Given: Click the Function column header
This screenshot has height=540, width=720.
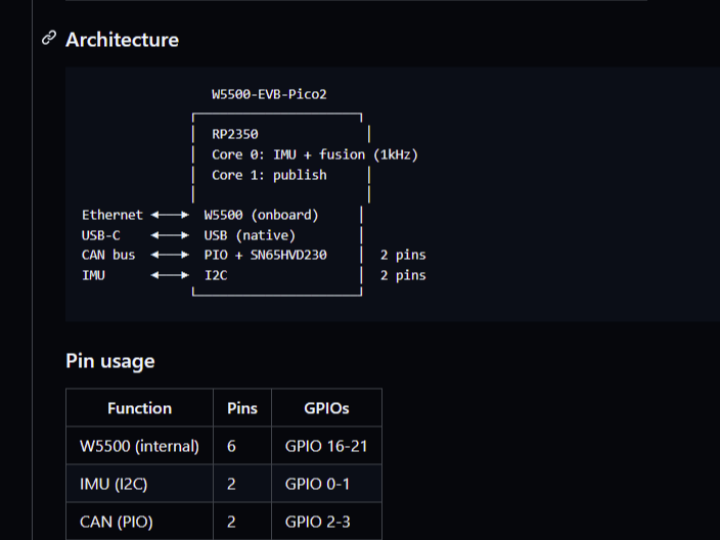Looking at the screenshot, I should (139, 408).
